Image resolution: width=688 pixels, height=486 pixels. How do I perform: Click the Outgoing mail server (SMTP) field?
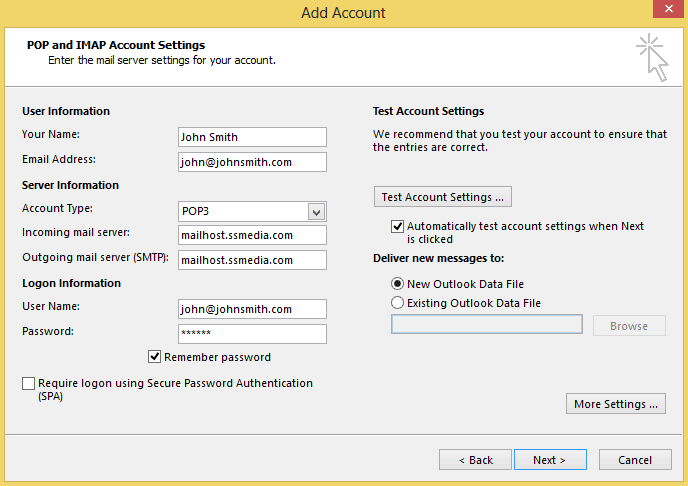pyautogui.click(x=252, y=260)
